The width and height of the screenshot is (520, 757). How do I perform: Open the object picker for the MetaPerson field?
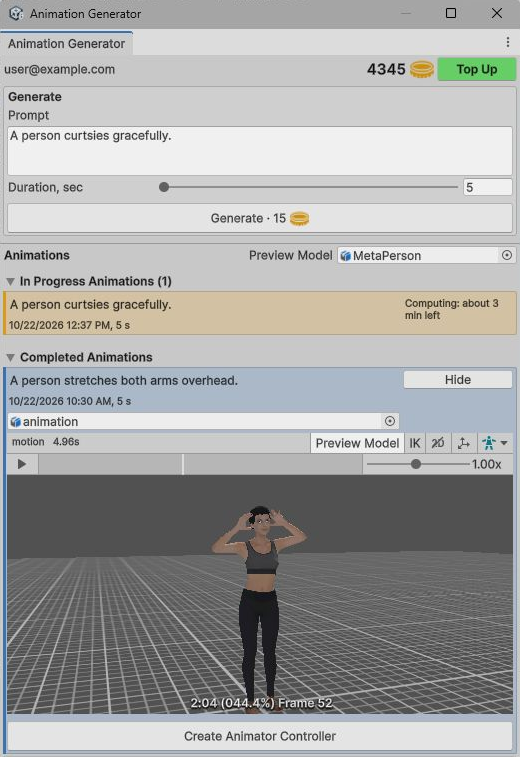506,255
